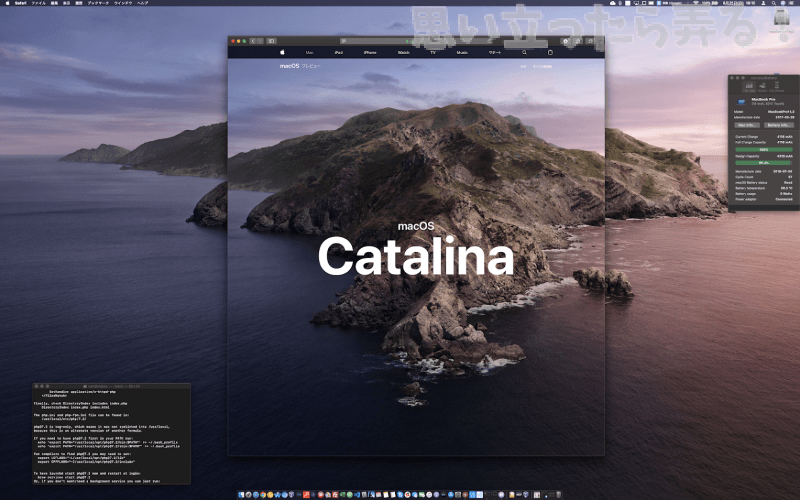Screen dimensions: 800x500
Task: Open the Watch section on Apple site
Action: pos(404,53)
